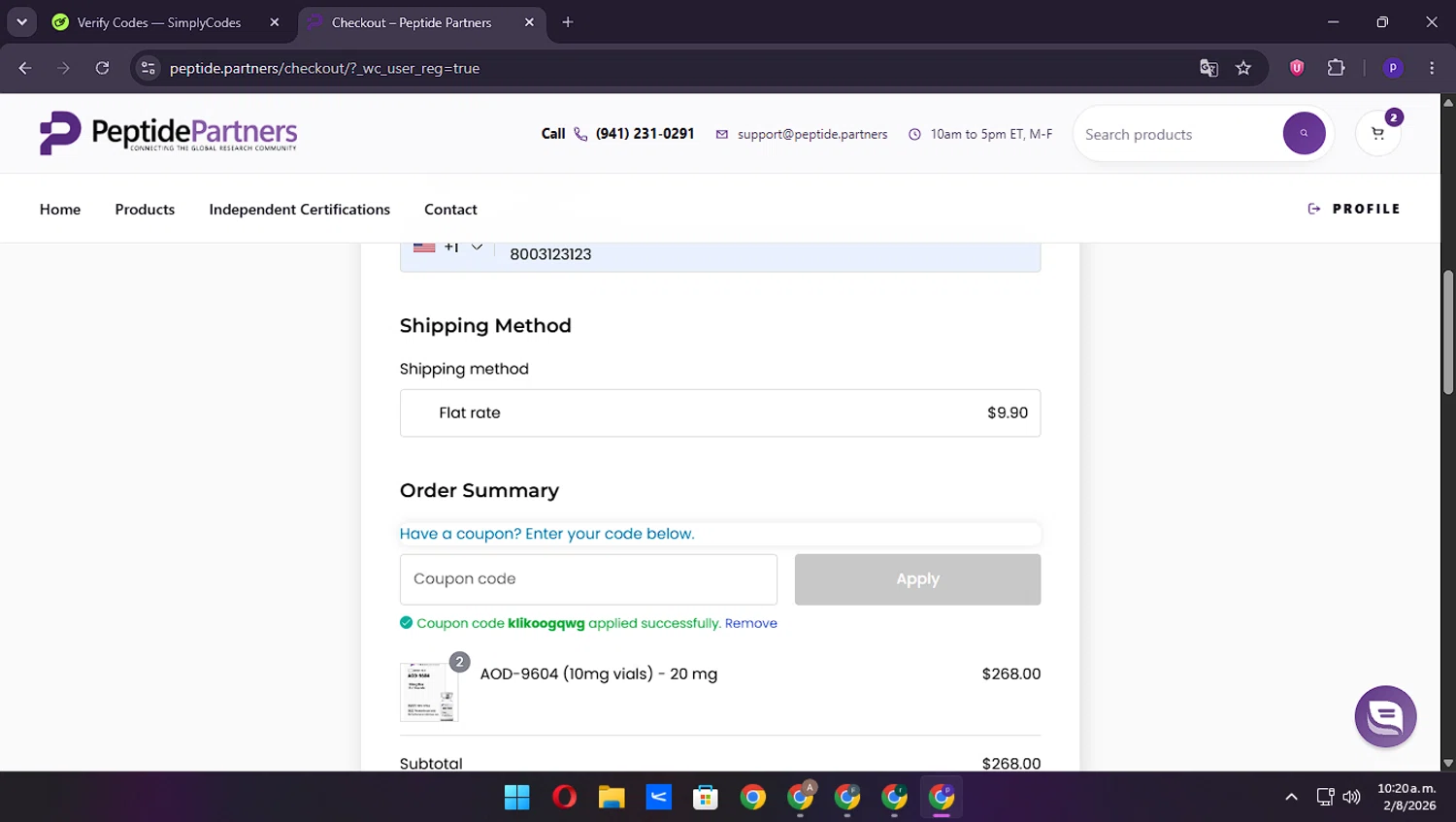The image size is (1456, 822).
Task: Remove the applied coupon code
Action: point(750,623)
